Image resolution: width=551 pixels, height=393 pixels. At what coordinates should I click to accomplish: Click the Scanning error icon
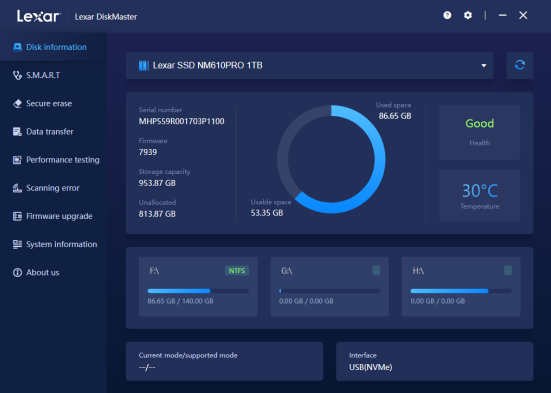17,188
